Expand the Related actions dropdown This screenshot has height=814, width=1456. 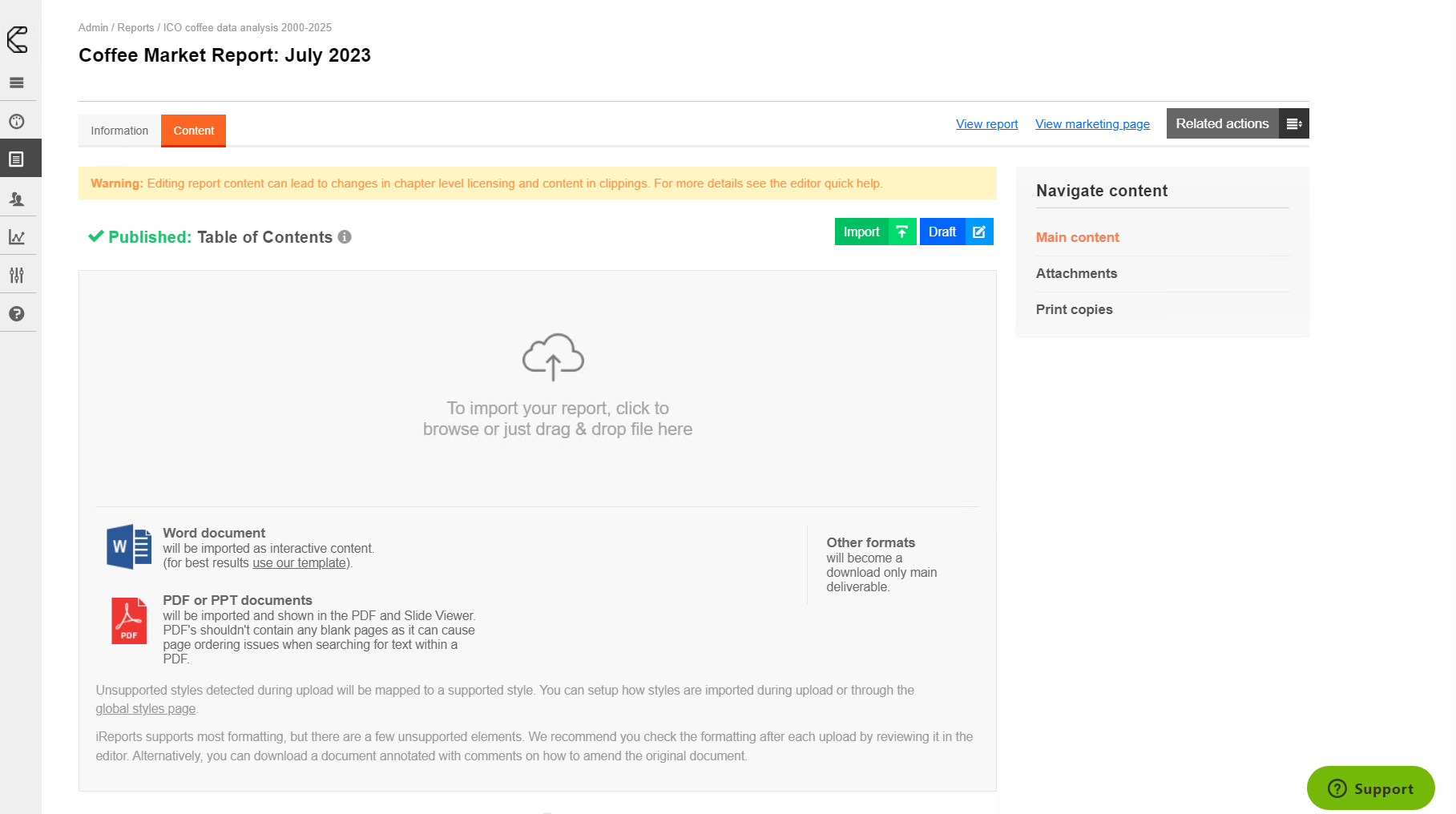[1237, 123]
